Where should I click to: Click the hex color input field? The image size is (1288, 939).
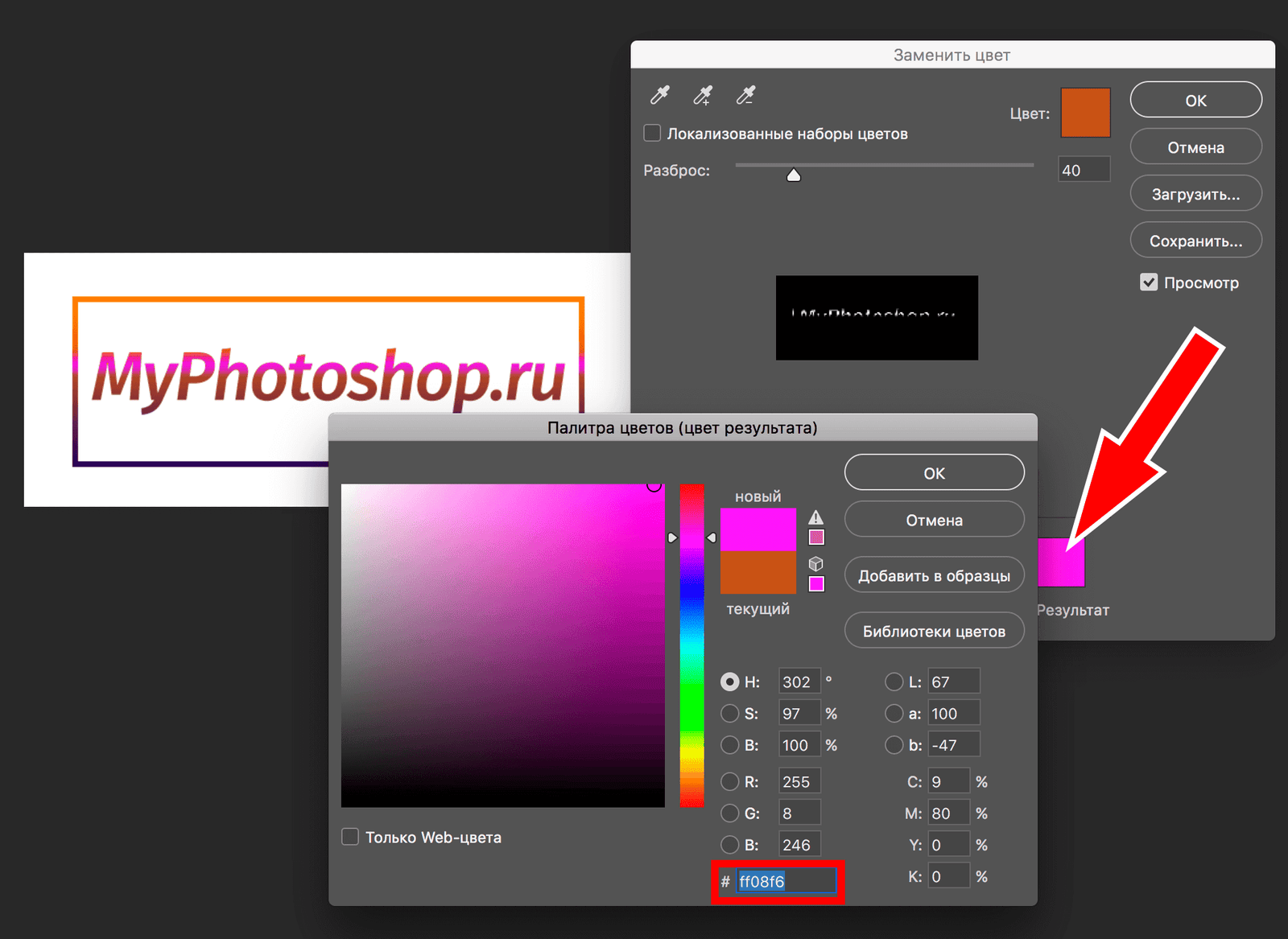(x=785, y=882)
